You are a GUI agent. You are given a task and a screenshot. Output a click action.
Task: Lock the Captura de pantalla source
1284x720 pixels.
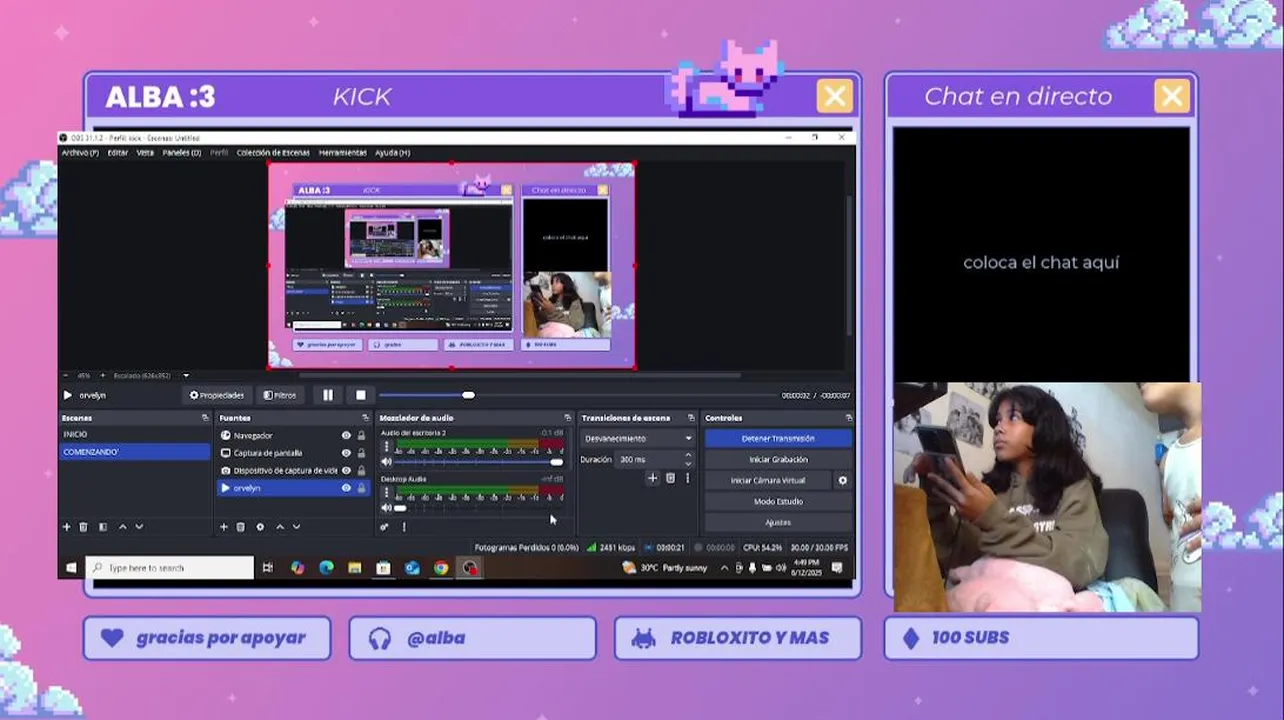[x=361, y=453]
